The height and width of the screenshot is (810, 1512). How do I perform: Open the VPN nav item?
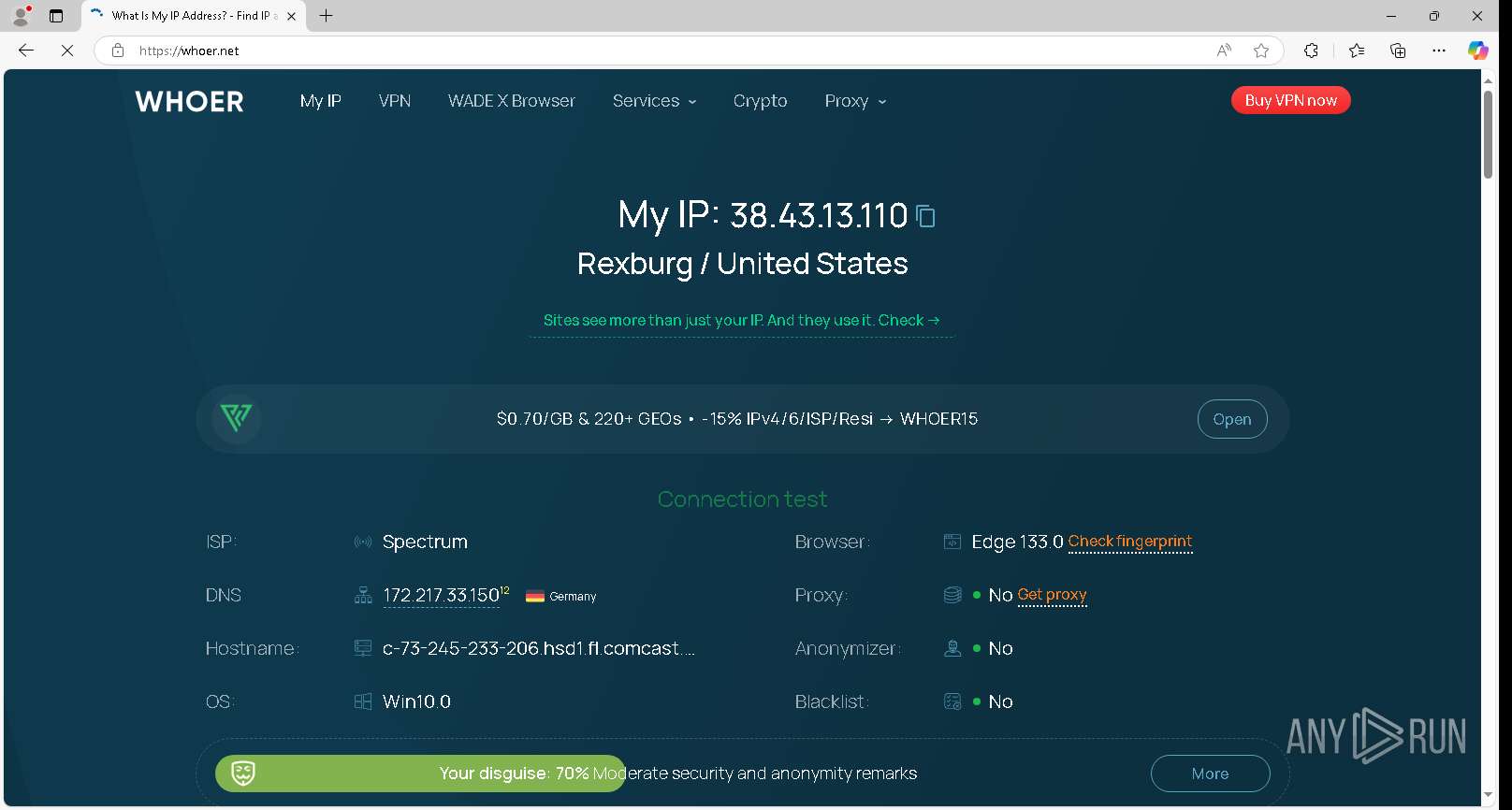pos(395,101)
